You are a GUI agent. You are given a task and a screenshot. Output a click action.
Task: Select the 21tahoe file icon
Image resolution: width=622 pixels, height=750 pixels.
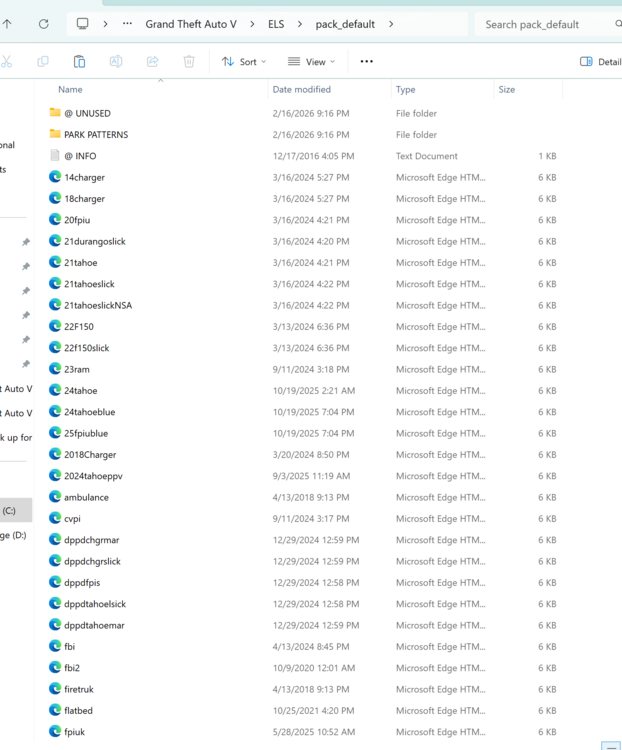coord(55,262)
